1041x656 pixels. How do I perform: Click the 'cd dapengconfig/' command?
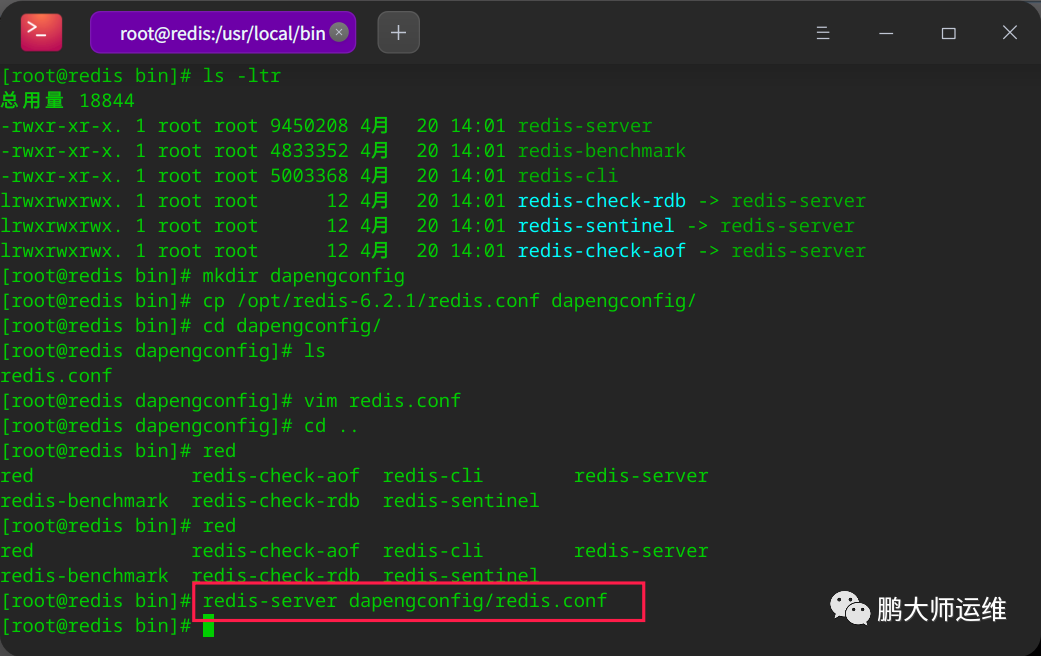[292, 326]
